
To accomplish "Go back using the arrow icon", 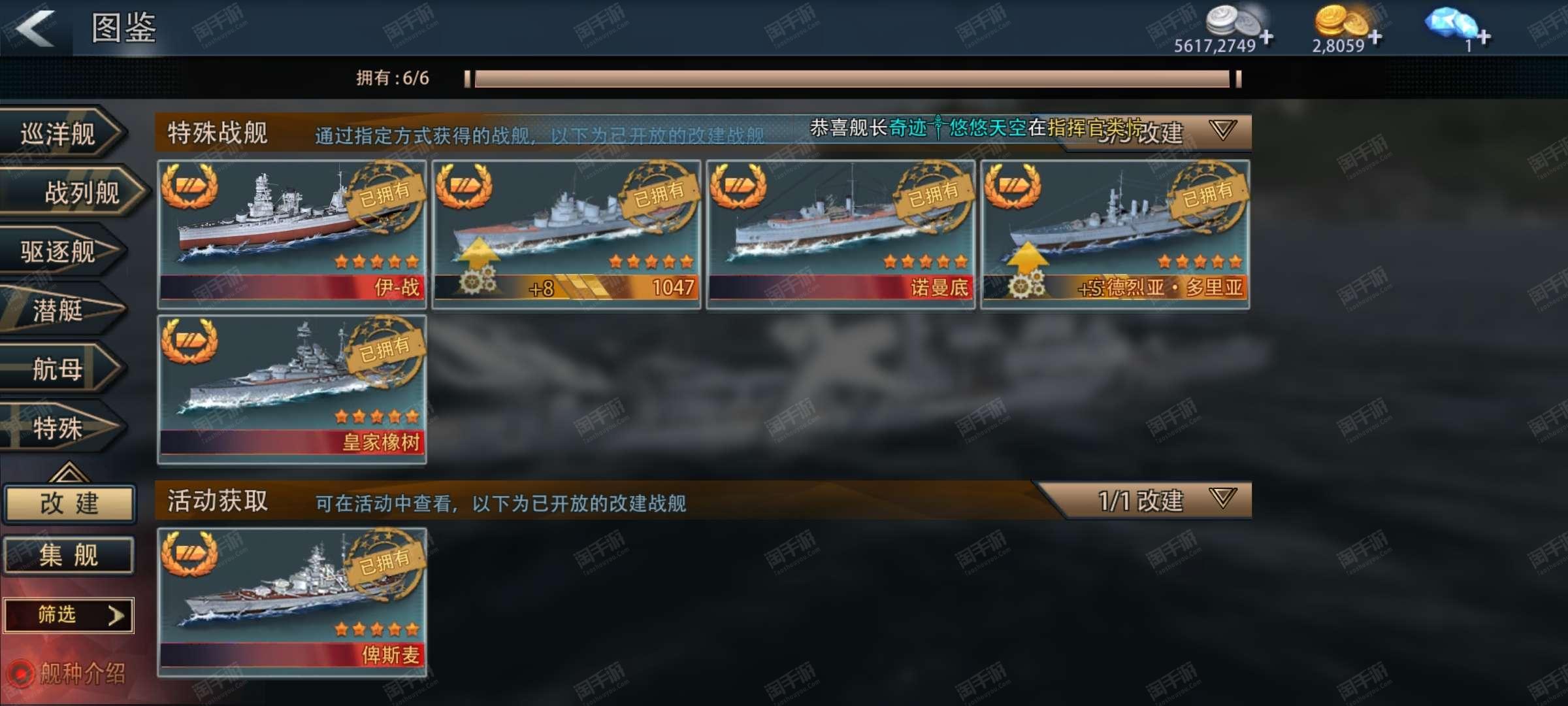I will pos(35,28).
